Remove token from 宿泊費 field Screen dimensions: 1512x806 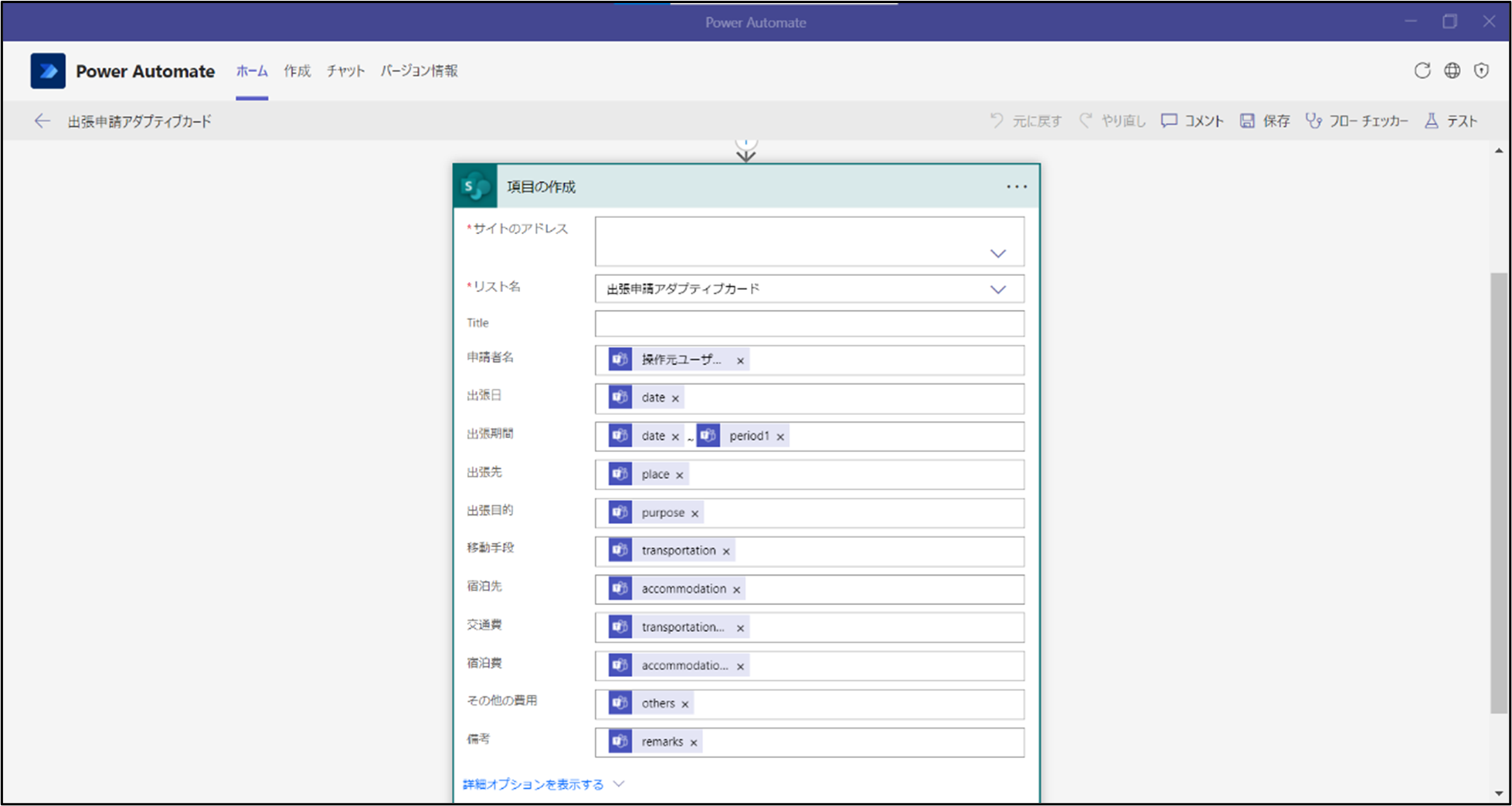(740, 667)
